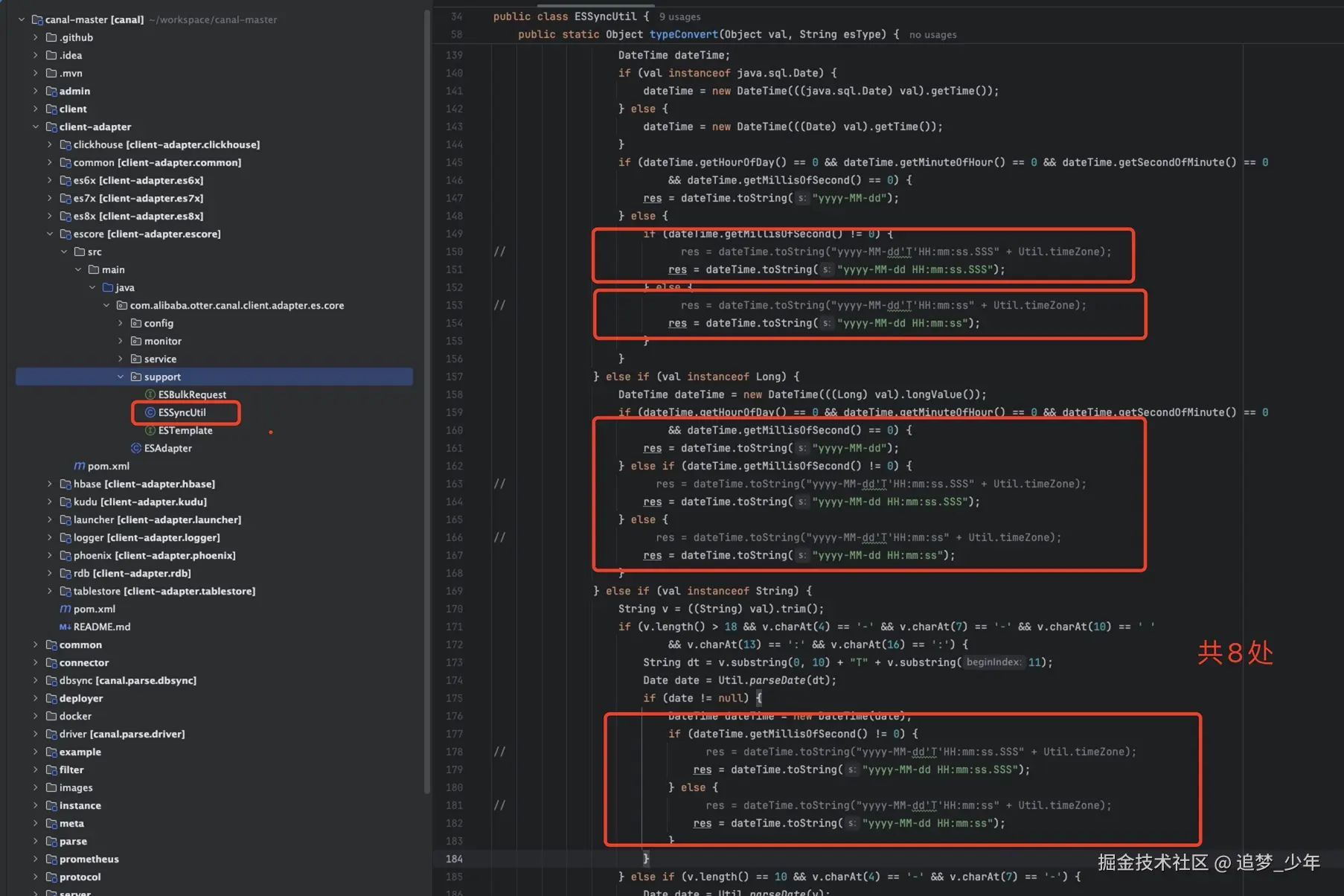Image resolution: width=1344 pixels, height=896 pixels.
Task: Click the main folder icon
Action: pyautogui.click(x=94, y=269)
